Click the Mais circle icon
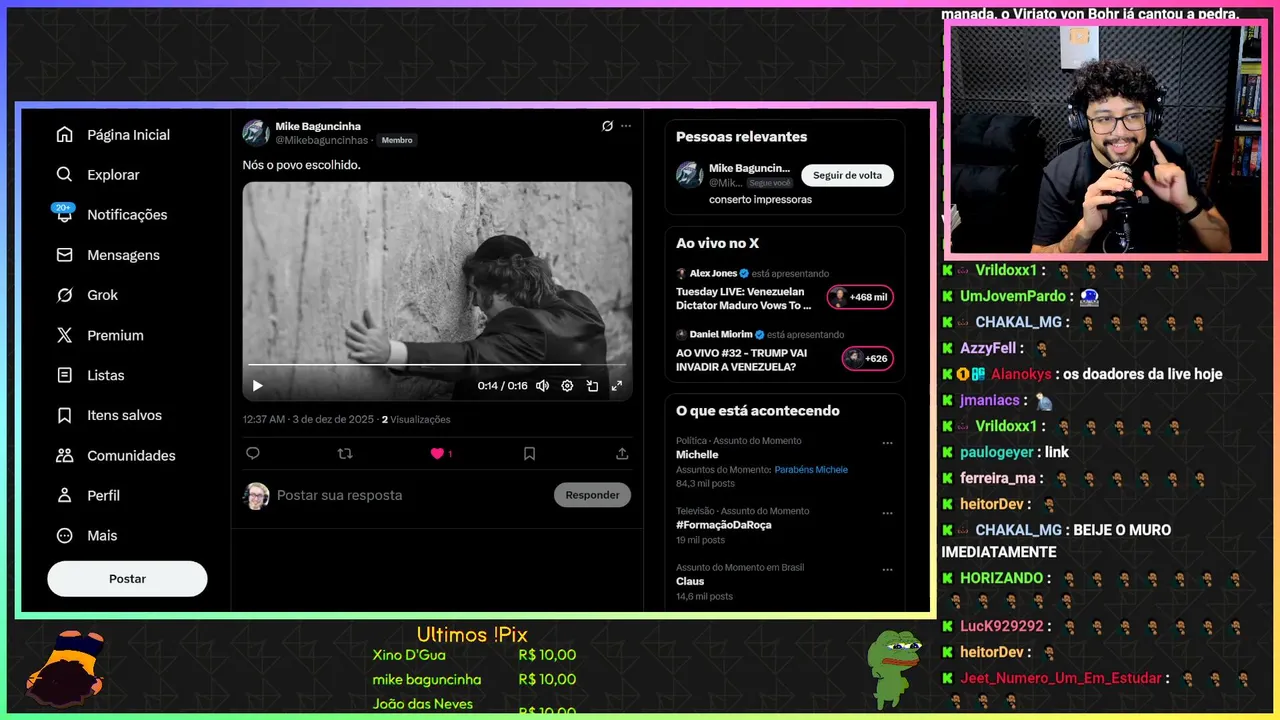 64,535
